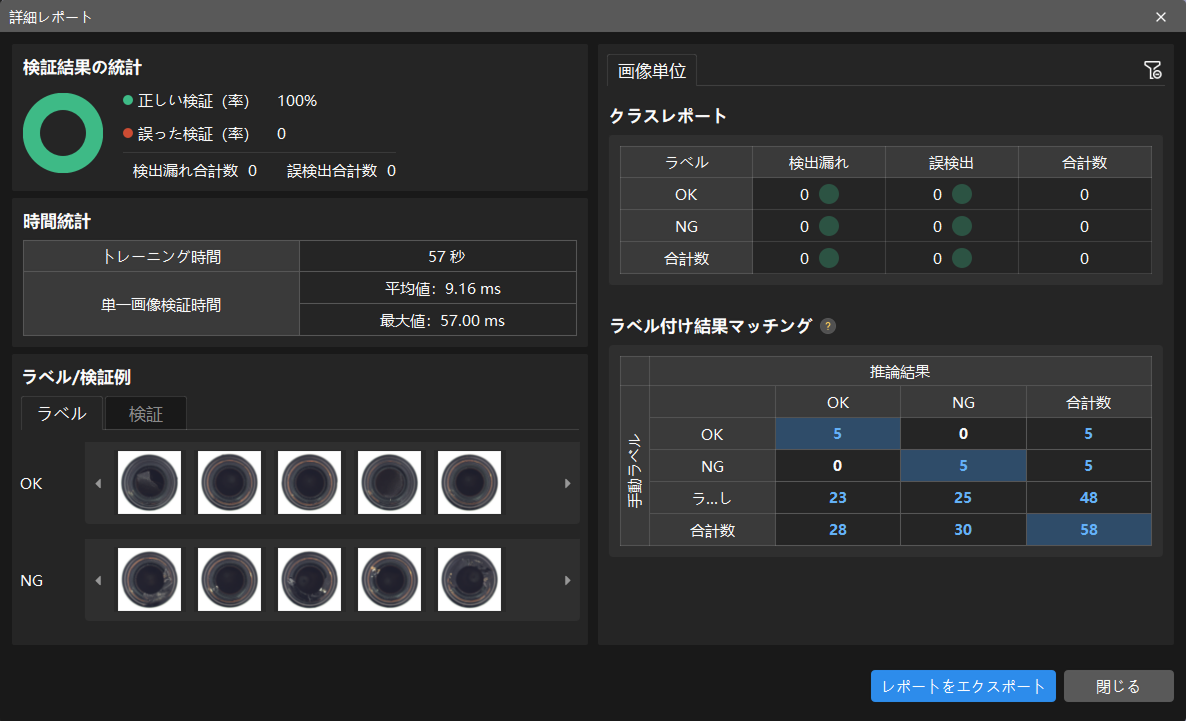
Task: Click the green verification rate donut chart
Action: click(63, 133)
